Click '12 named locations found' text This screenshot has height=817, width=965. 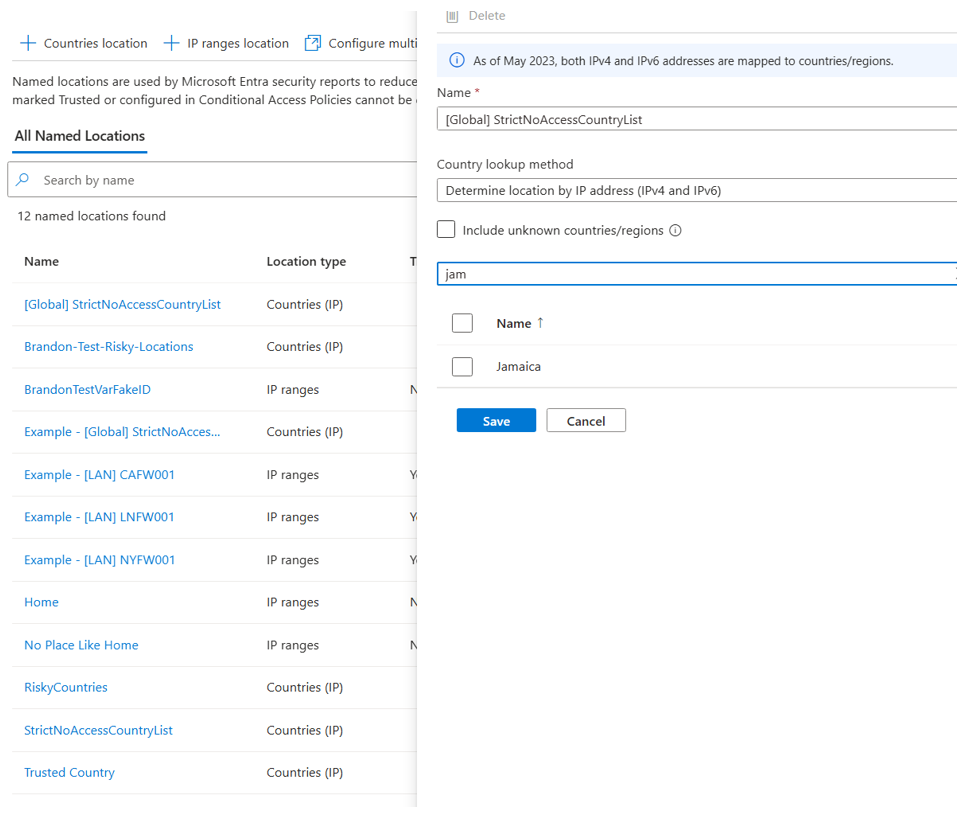coord(92,216)
